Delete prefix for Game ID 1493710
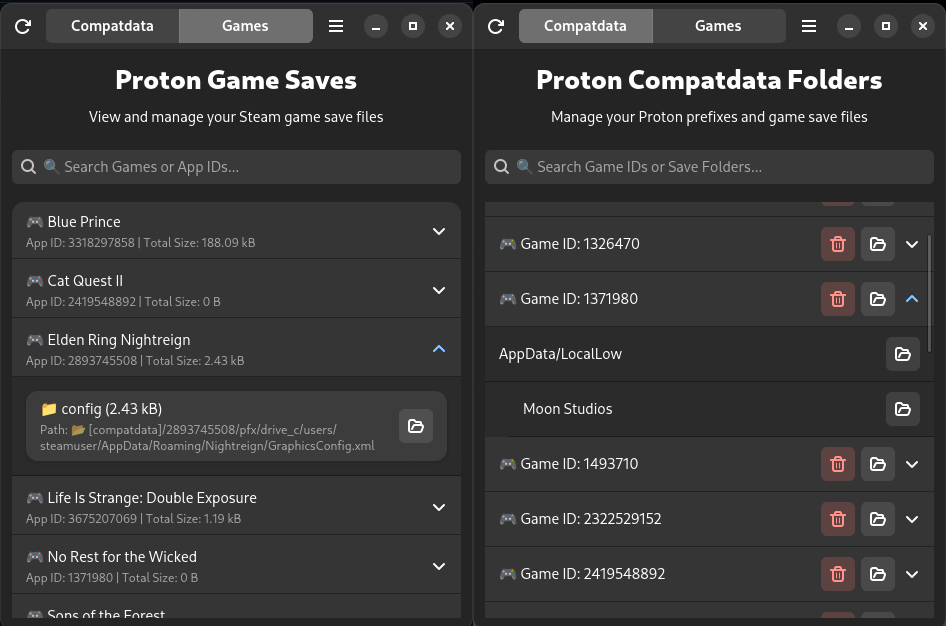The width and height of the screenshot is (946, 626). [x=838, y=464]
